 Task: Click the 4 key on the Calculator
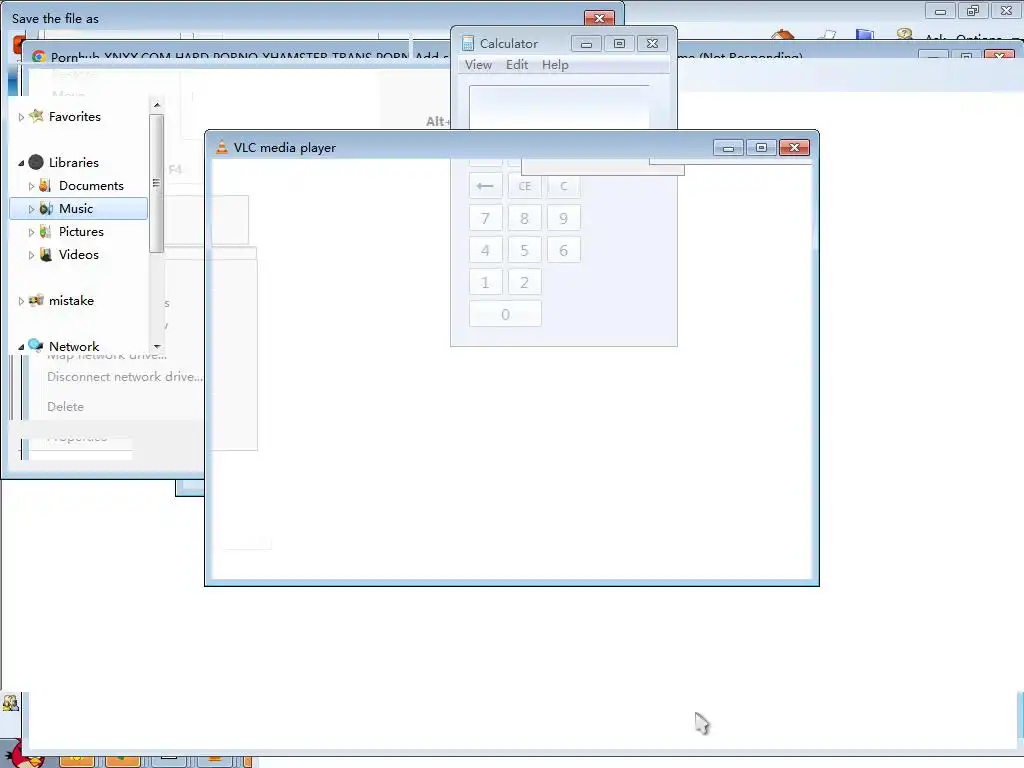pyautogui.click(x=485, y=250)
